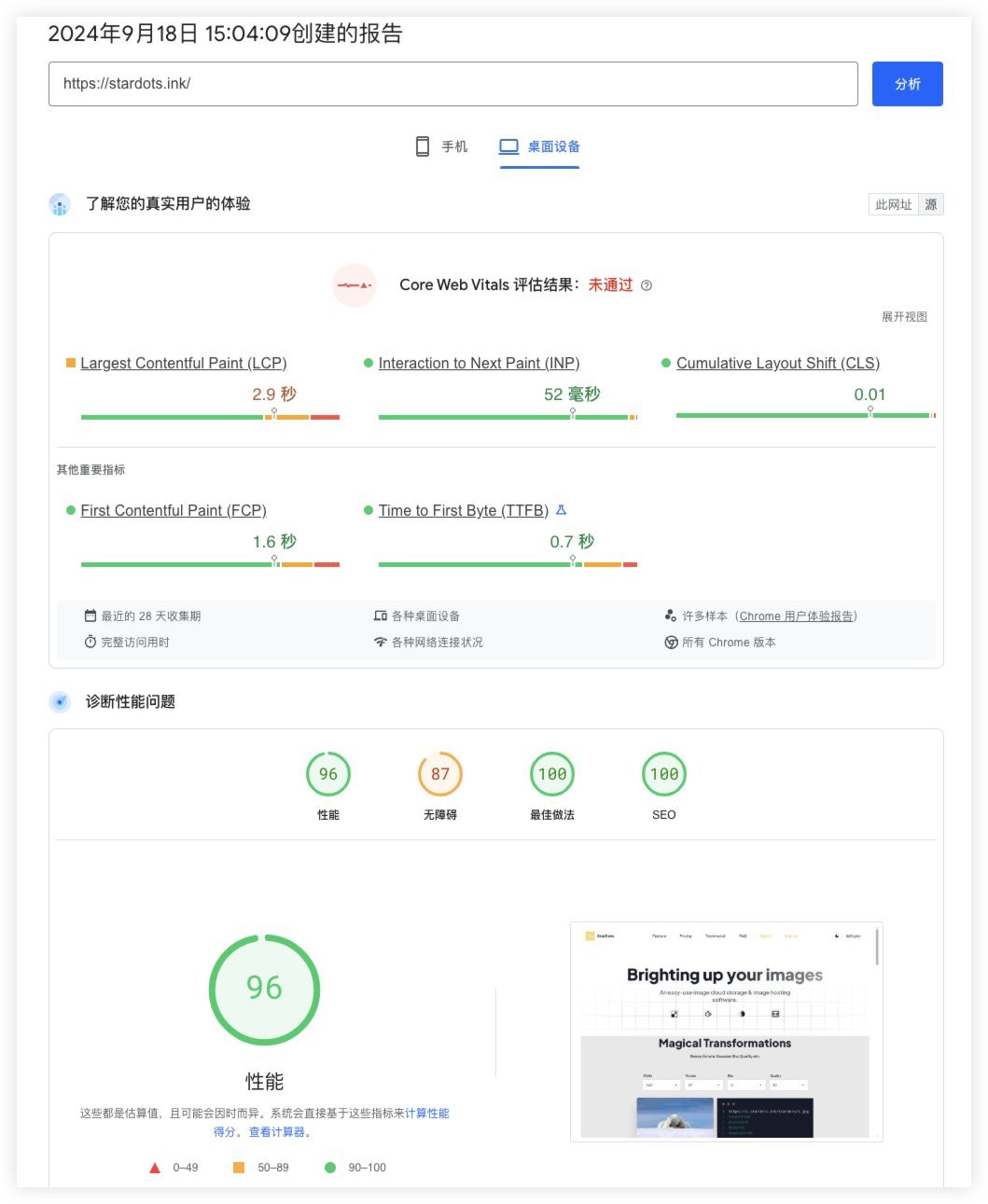Expand the view using 展开视图
The image size is (988, 1204).
907,316
